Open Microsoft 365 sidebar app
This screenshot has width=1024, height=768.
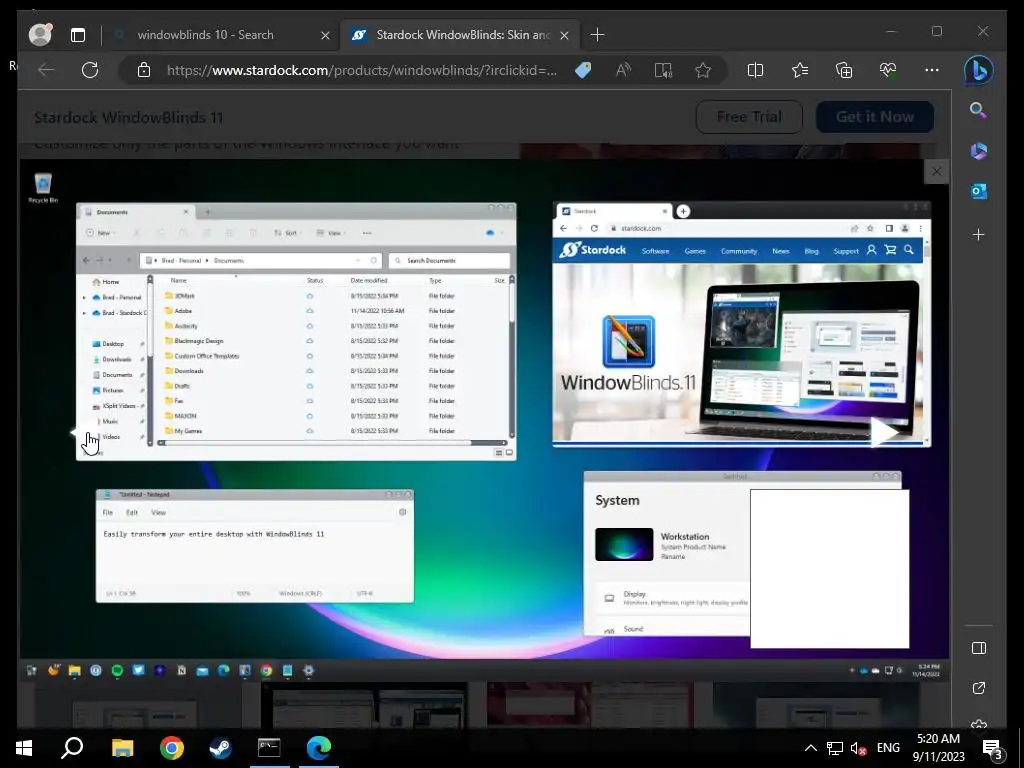point(978,151)
